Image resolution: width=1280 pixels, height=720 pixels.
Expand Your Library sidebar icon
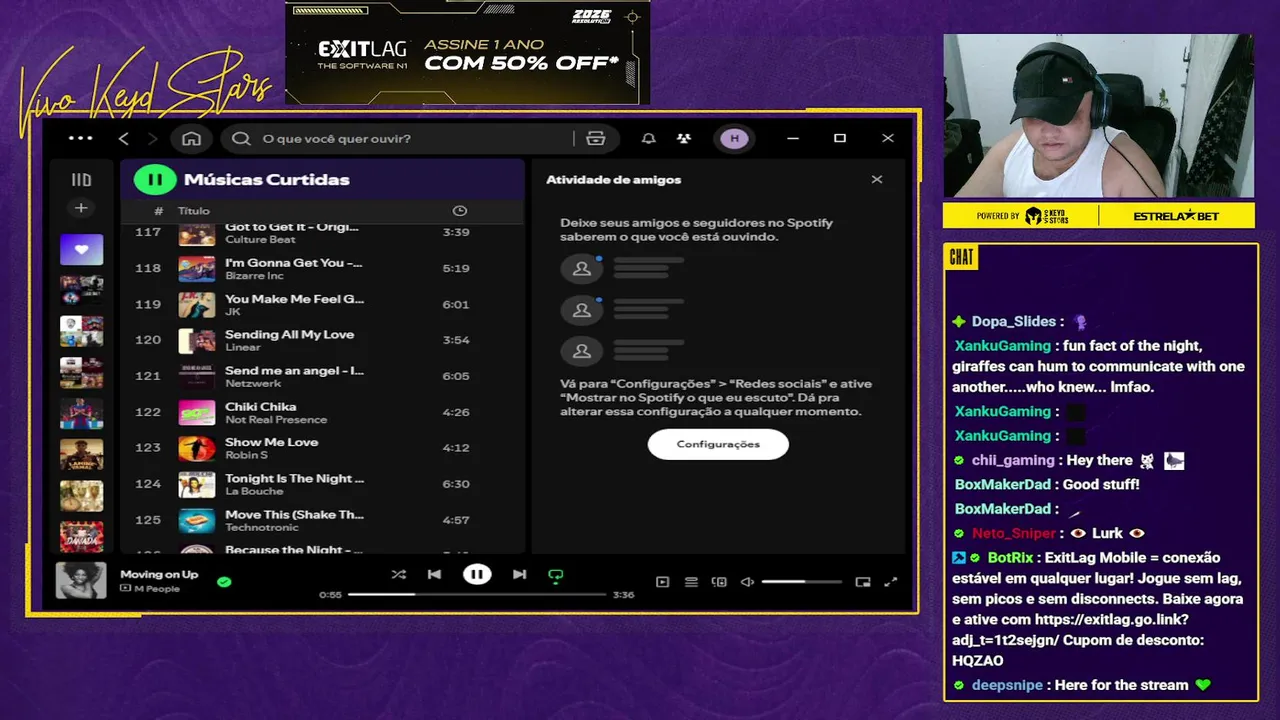[x=81, y=180]
